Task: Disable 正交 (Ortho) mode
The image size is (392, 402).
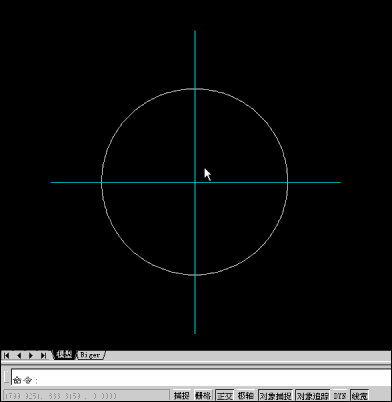Action: (225, 396)
